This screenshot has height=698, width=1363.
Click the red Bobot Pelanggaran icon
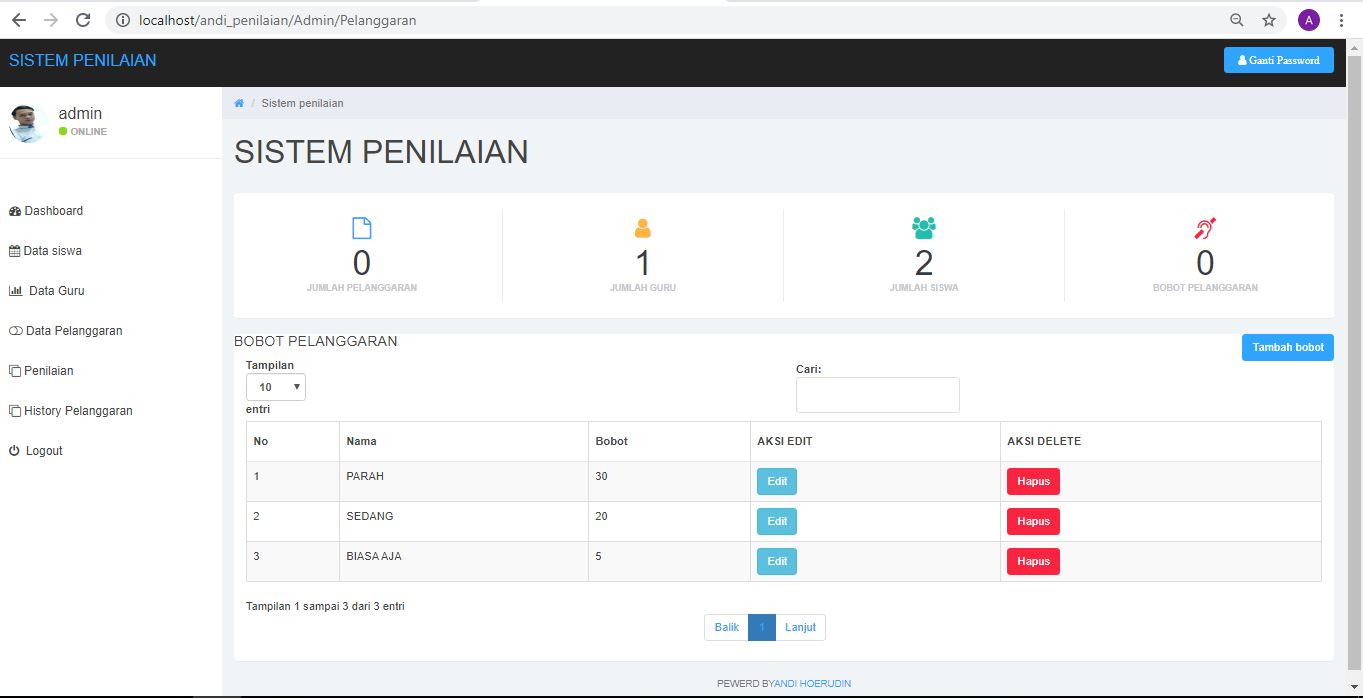[1205, 228]
